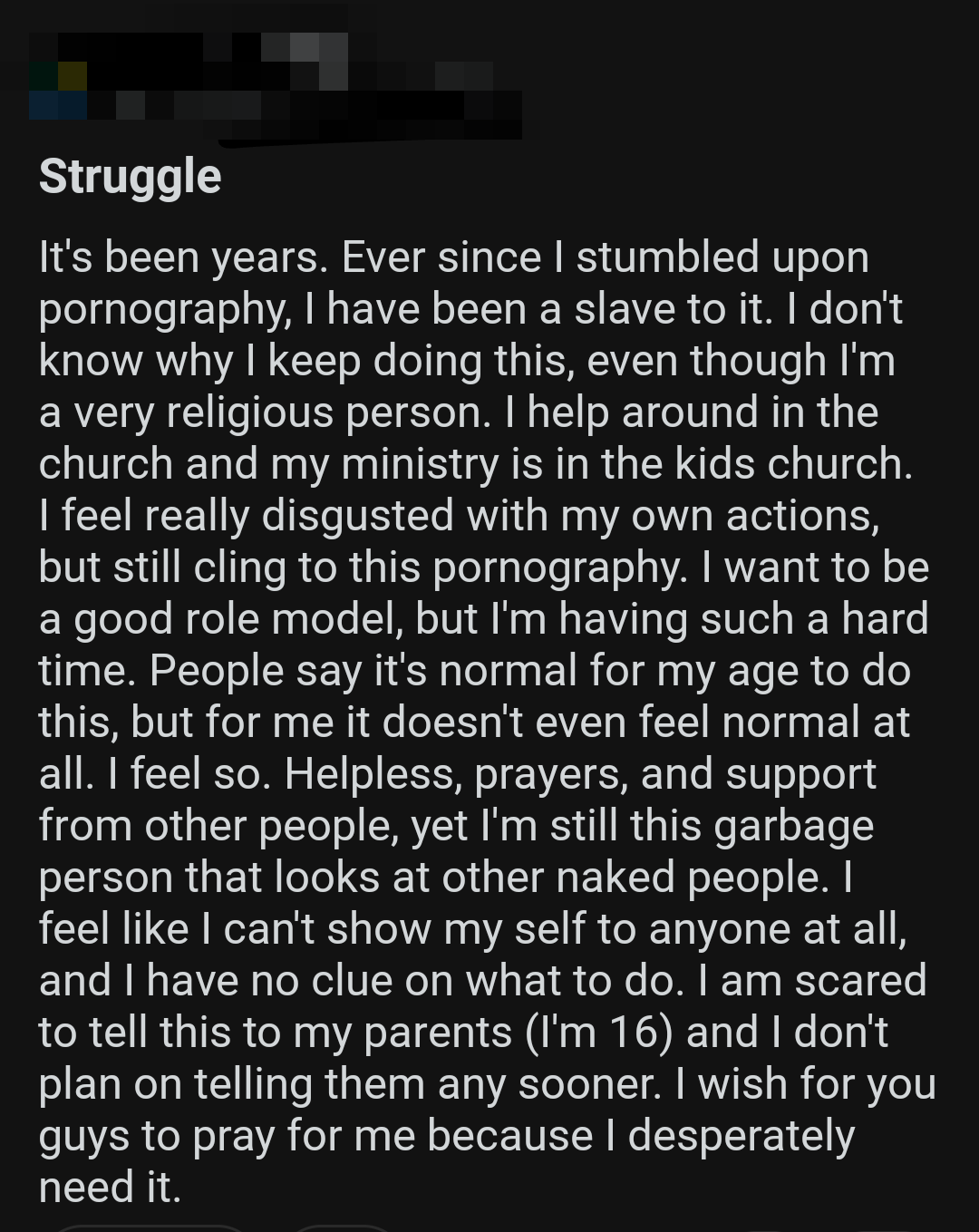Click the final words "need it."
This screenshot has height=1232, width=979.
[110, 1188]
